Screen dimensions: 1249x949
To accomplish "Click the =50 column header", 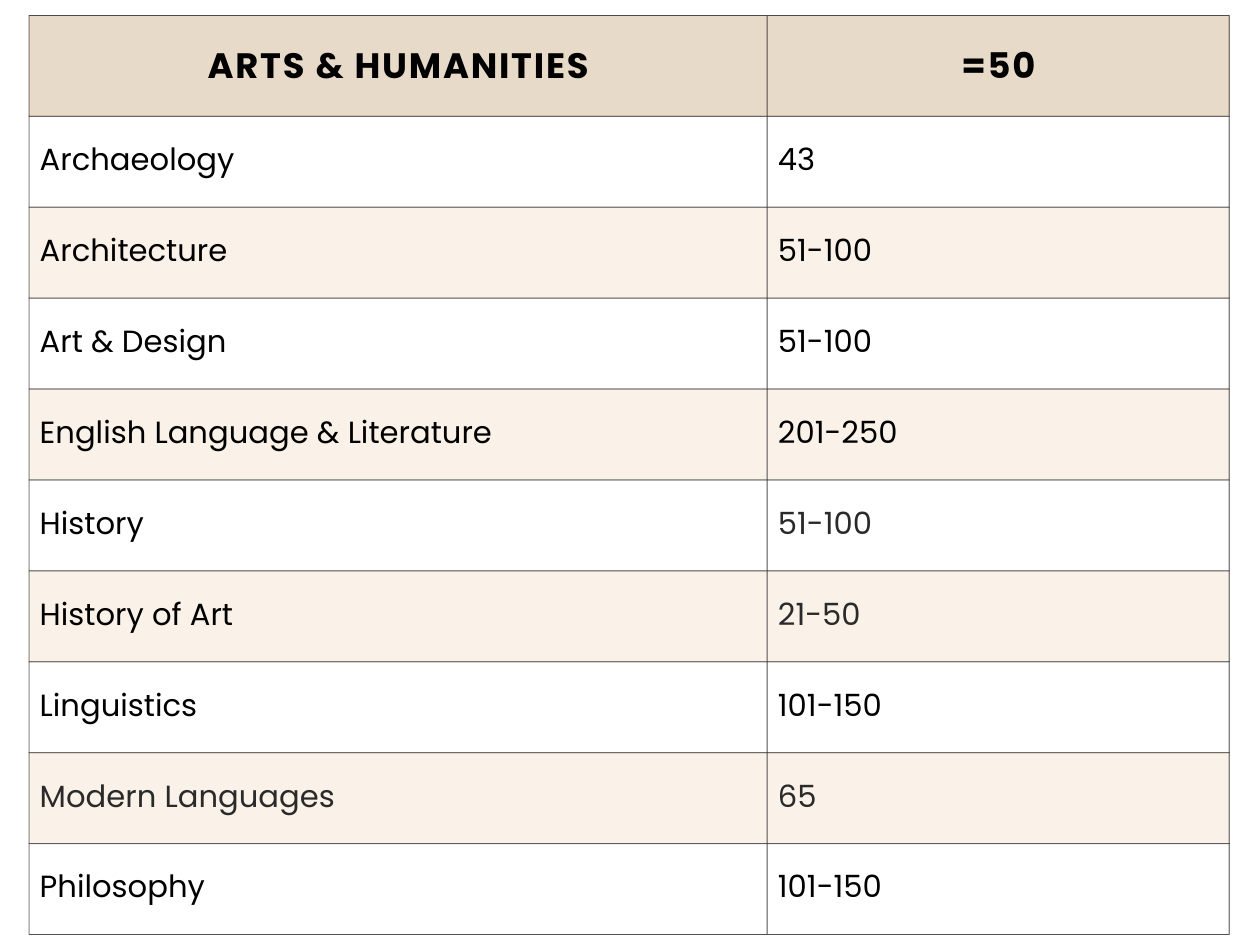I will tap(997, 66).
